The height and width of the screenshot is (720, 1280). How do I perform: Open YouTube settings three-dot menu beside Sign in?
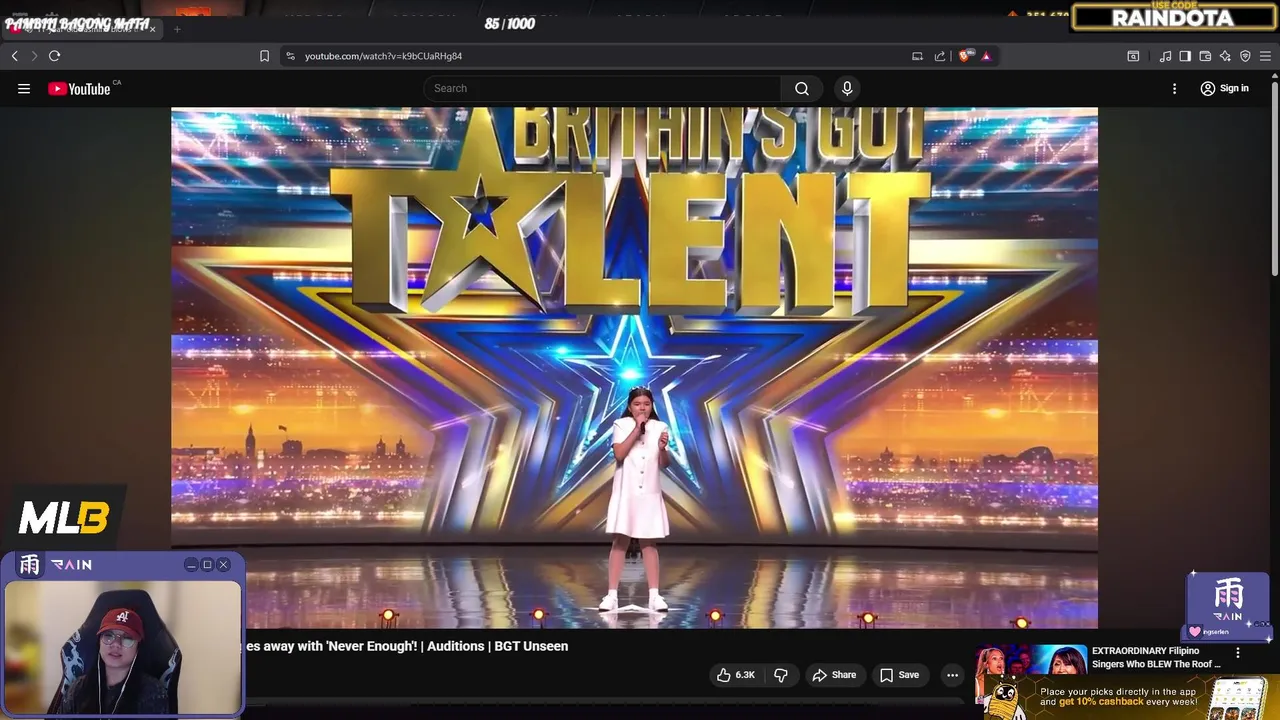pos(1175,89)
